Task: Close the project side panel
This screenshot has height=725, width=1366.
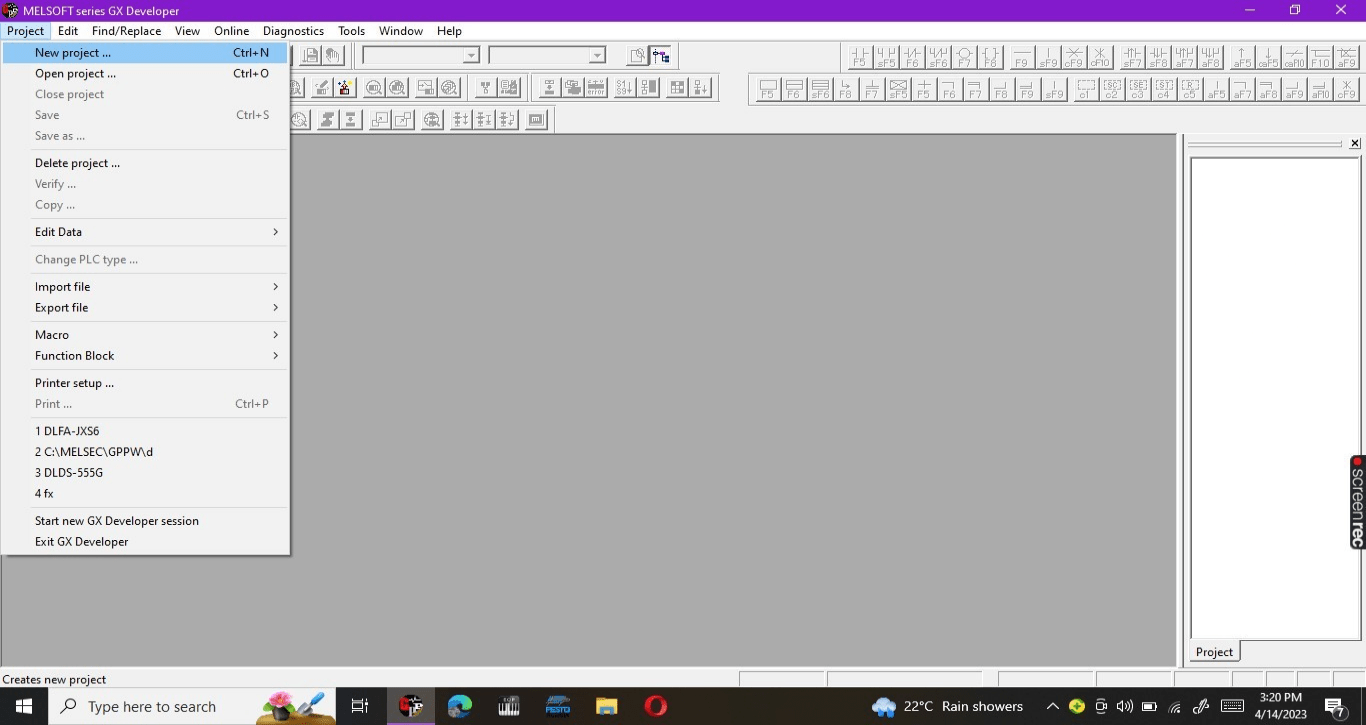Action: [1355, 144]
